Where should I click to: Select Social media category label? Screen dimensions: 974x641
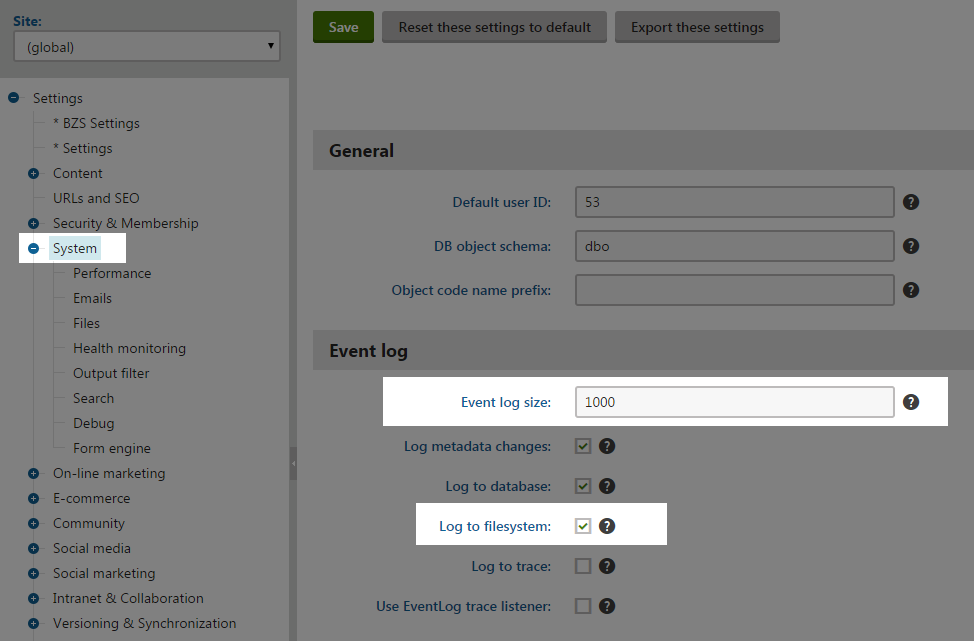(x=92, y=548)
